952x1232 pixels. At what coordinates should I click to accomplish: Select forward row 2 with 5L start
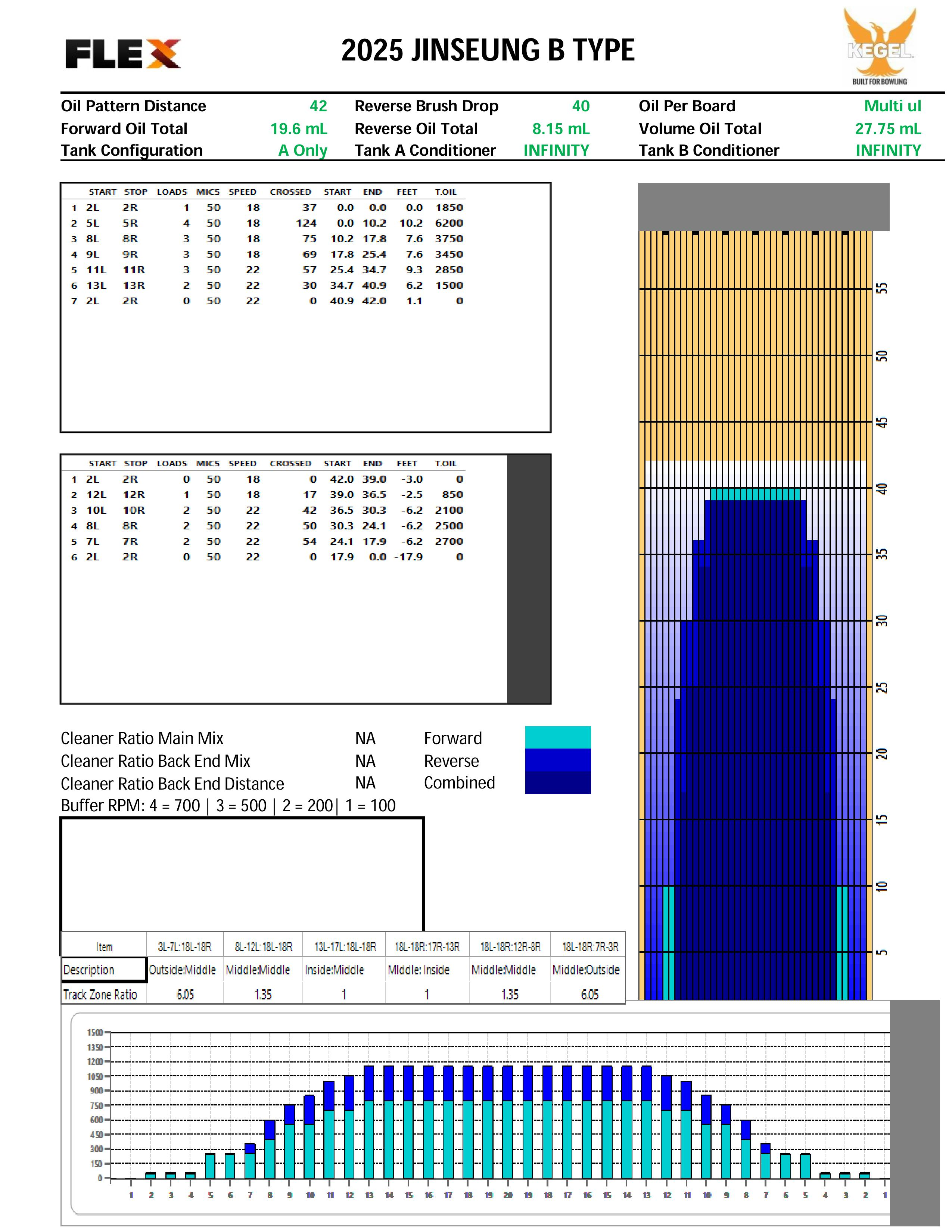tap(93, 223)
